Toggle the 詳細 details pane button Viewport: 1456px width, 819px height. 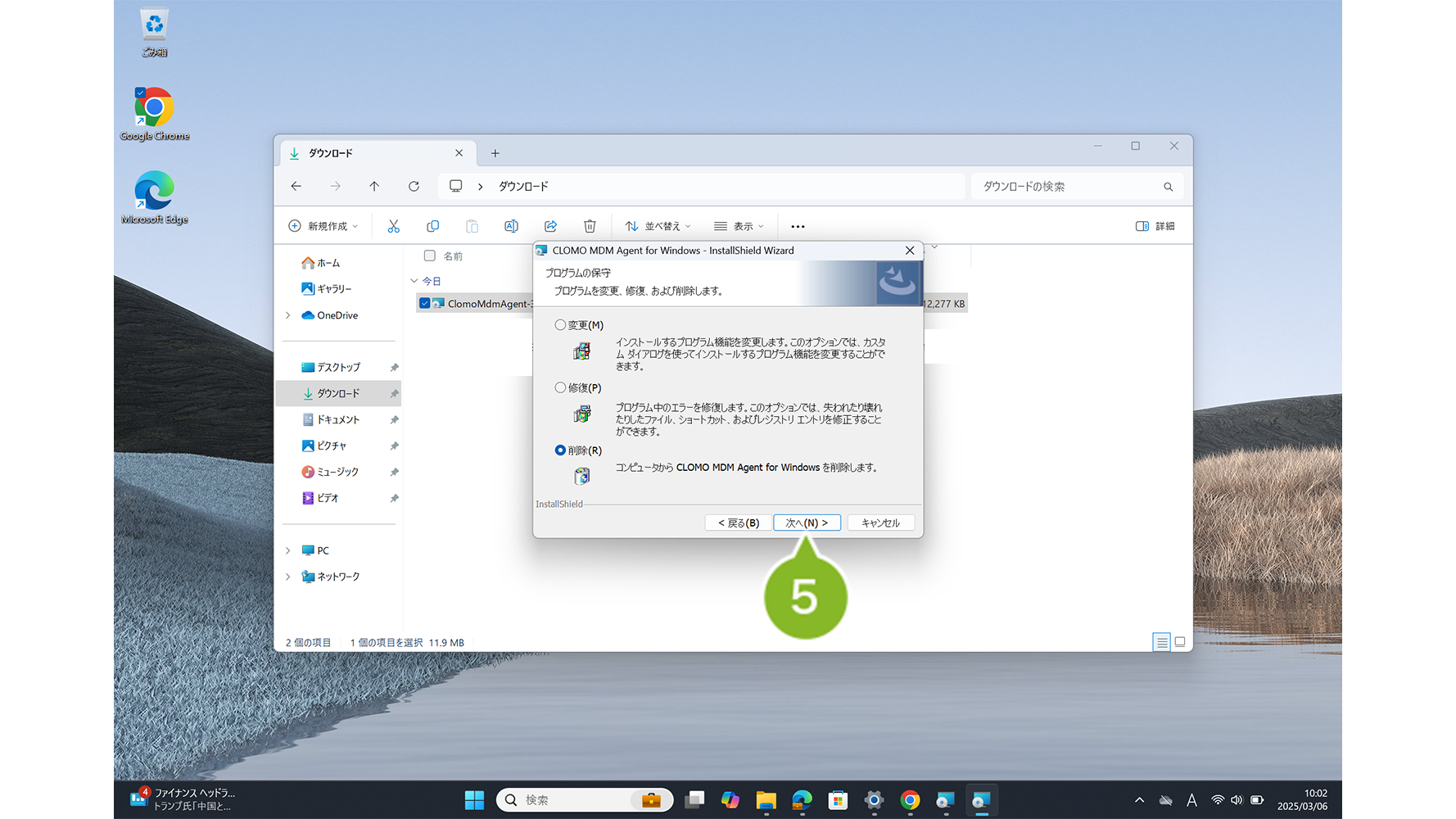pyautogui.click(x=1155, y=226)
